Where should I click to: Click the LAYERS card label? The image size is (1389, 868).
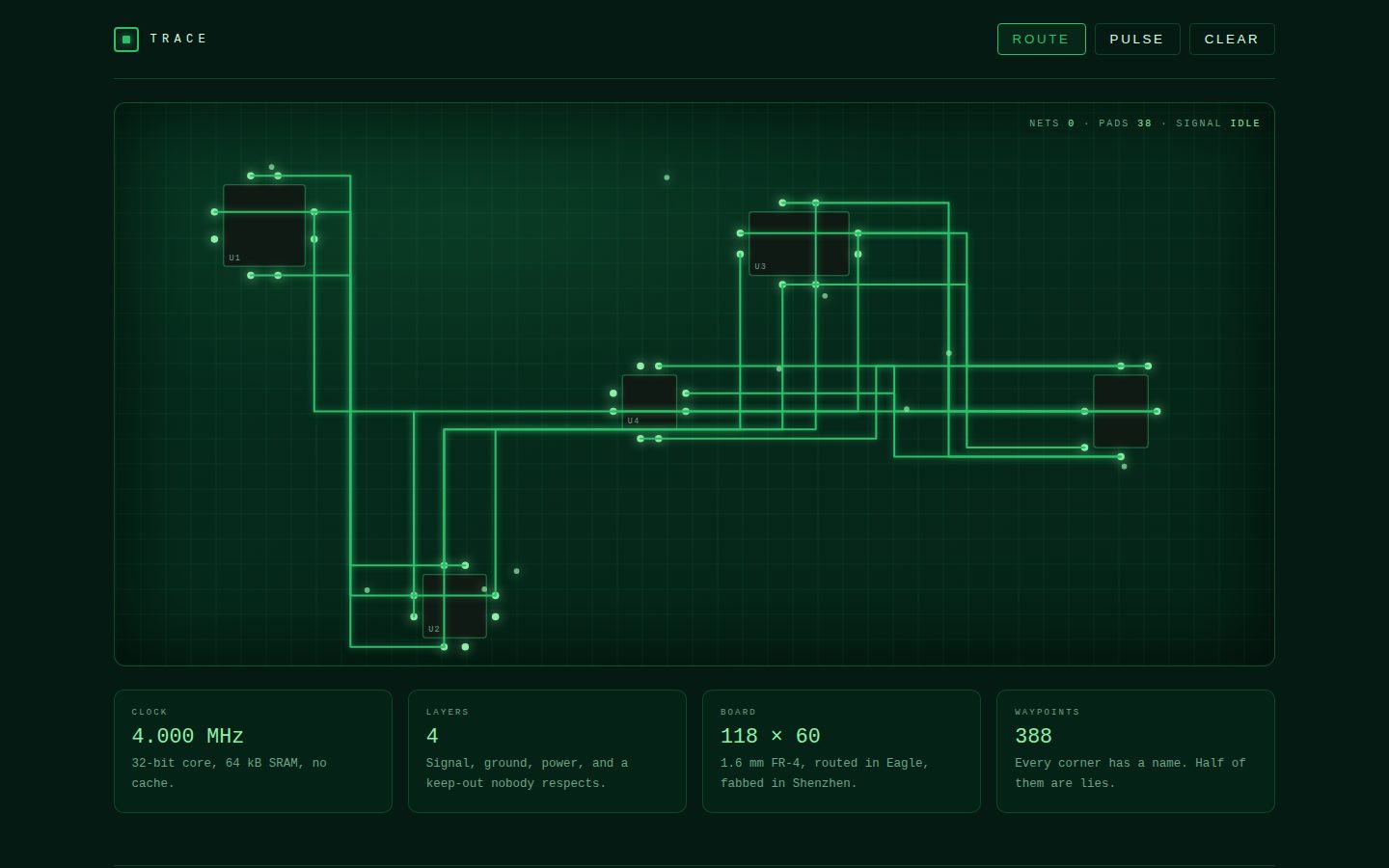click(x=448, y=712)
